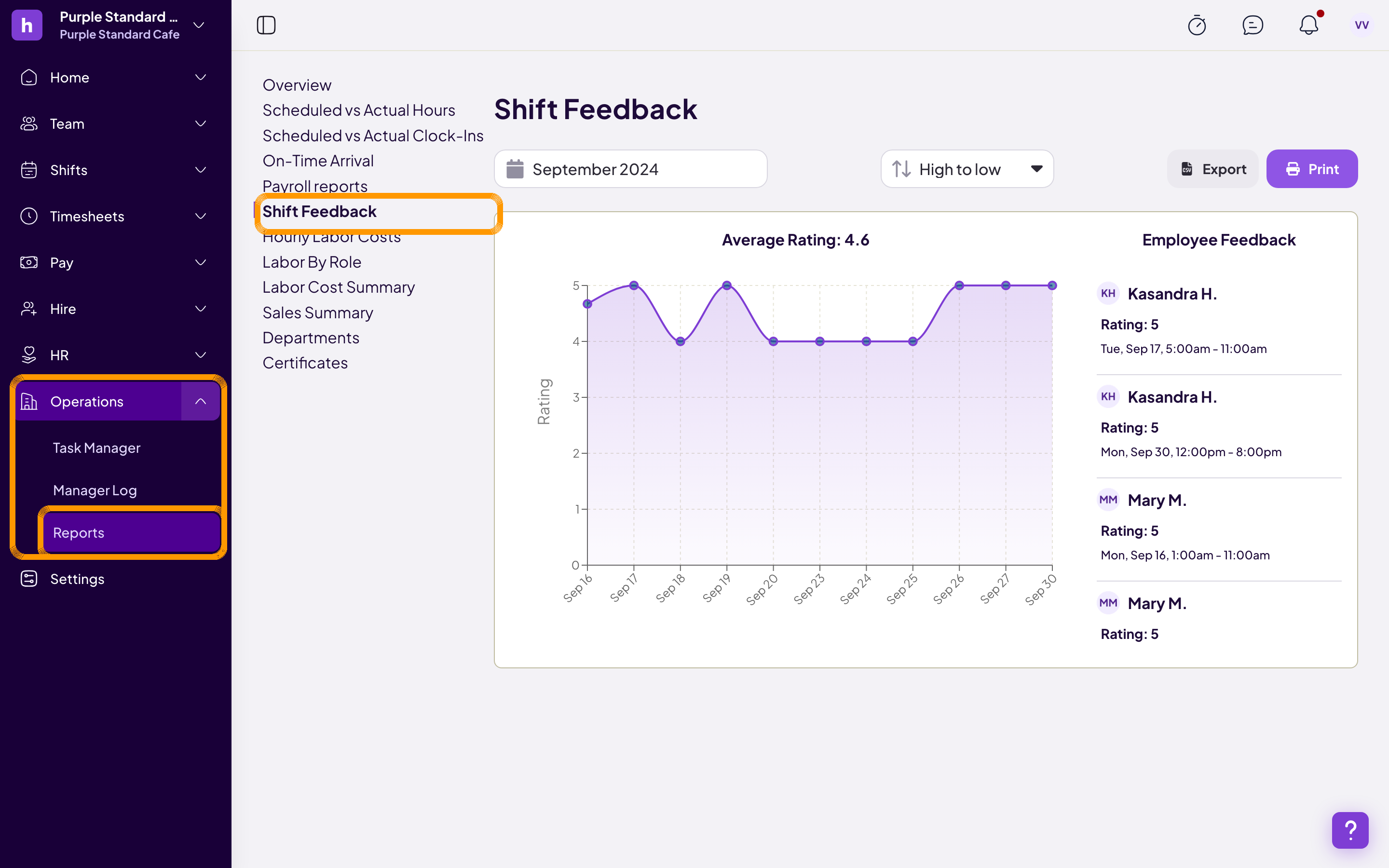The width and height of the screenshot is (1389, 868).
Task: Click the Pay money icon in sidebar
Action: [29, 262]
